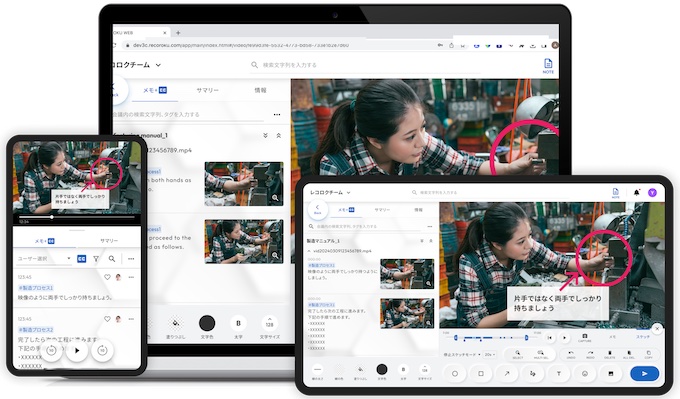Open the ユーザー選択 dropdown on phone
Viewport: 680px width, 399px height.
[x=44, y=259]
